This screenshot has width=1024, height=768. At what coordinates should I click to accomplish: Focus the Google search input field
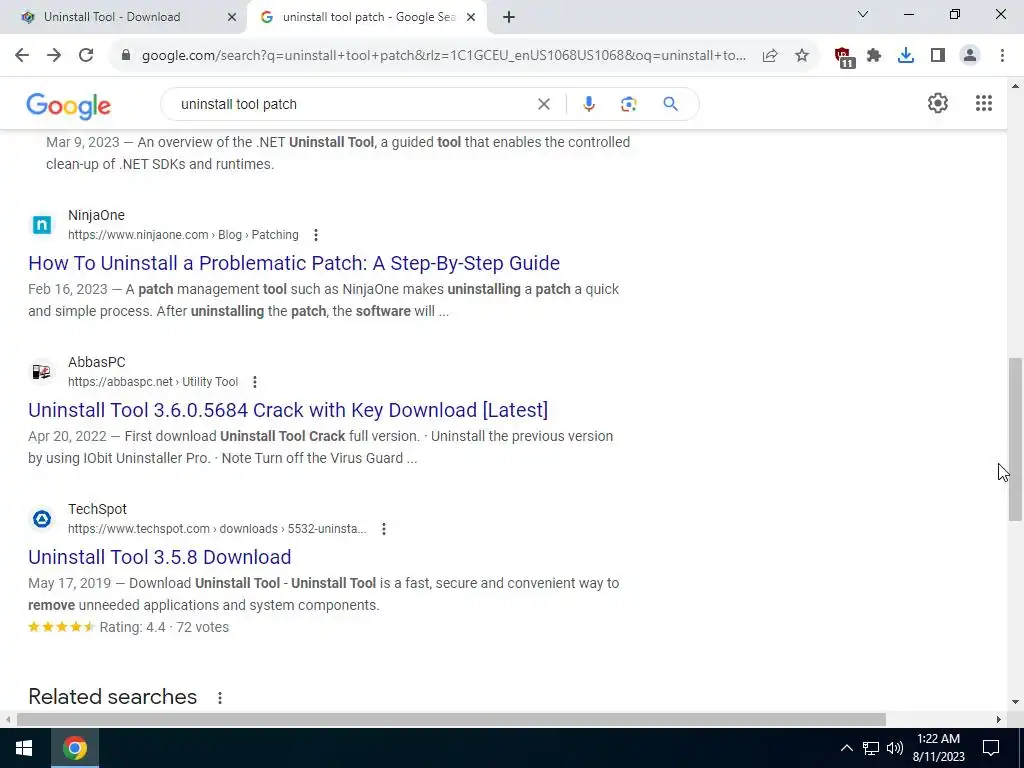tap(353, 104)
